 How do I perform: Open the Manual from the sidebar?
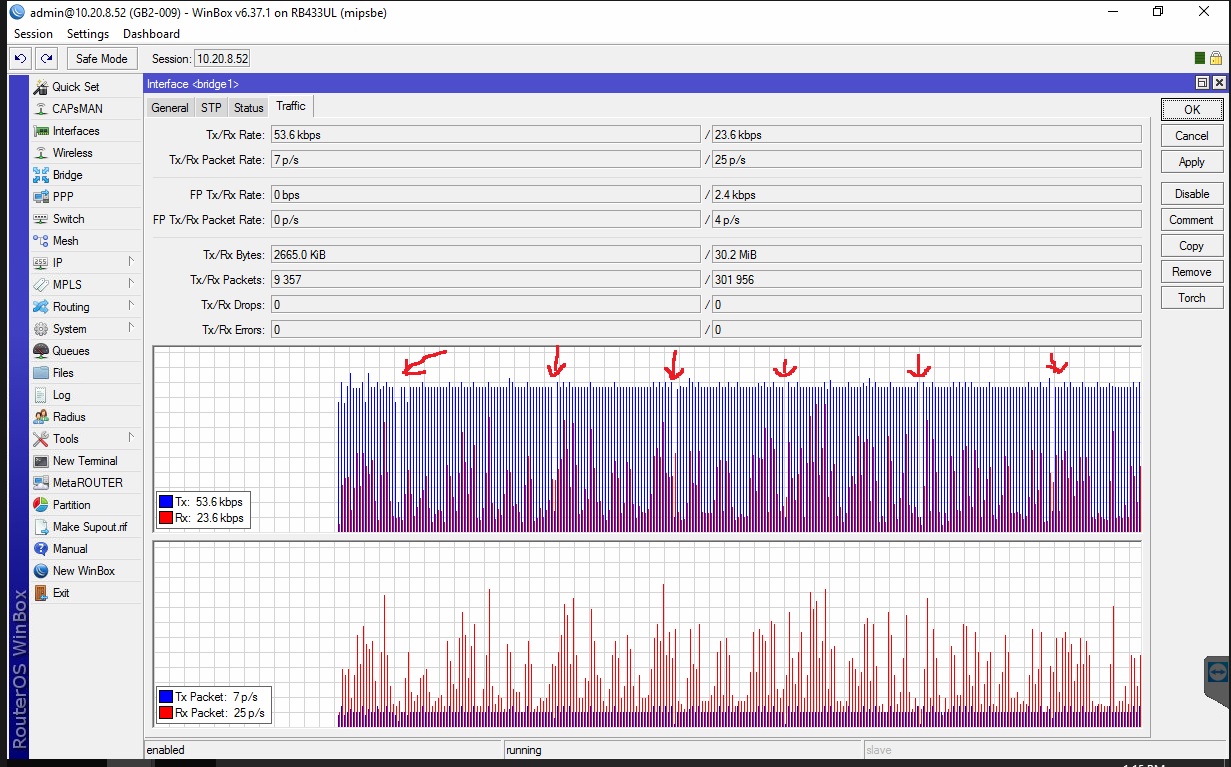[x=70, y=549]
